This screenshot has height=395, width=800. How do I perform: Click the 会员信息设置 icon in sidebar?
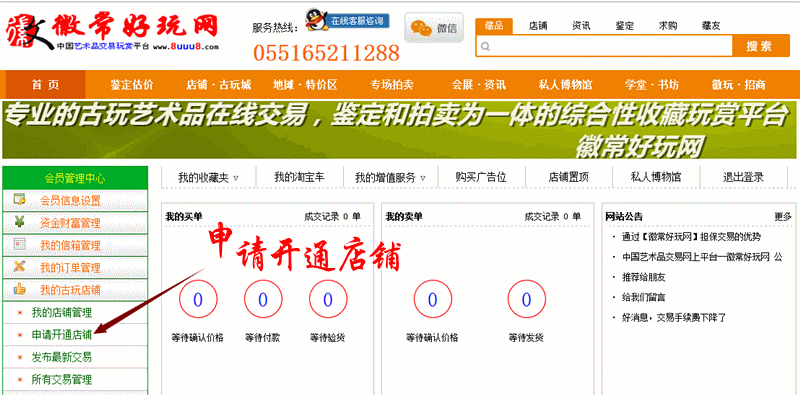19,200
